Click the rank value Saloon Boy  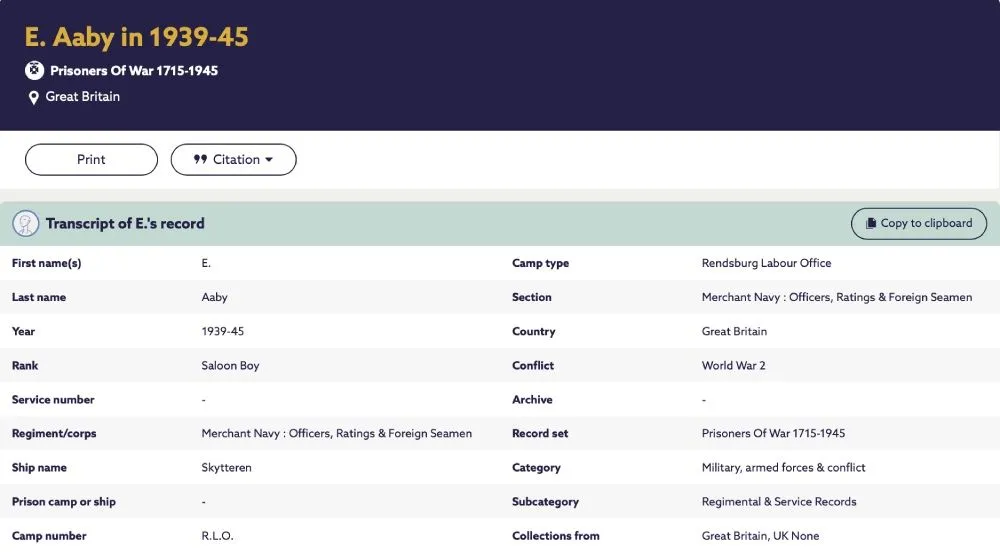tap(230, 366)
